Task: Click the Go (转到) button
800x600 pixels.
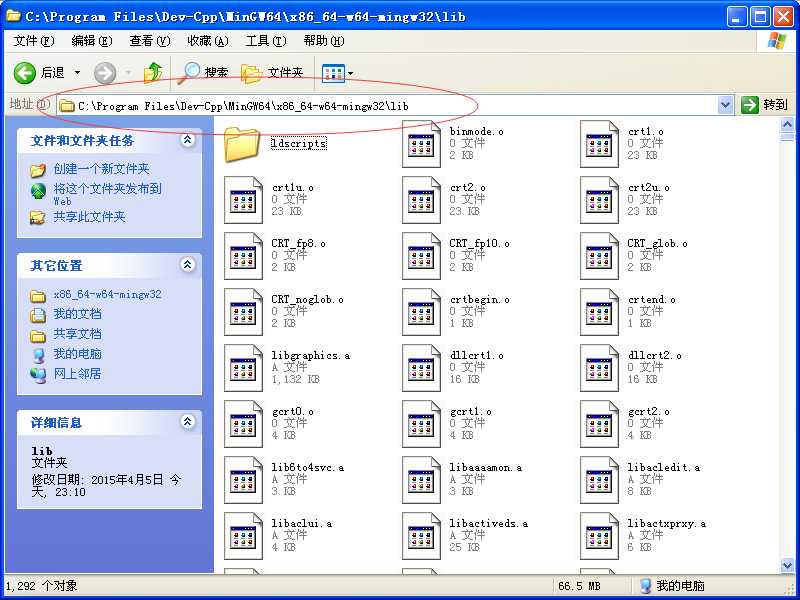Action: point(764,105)
